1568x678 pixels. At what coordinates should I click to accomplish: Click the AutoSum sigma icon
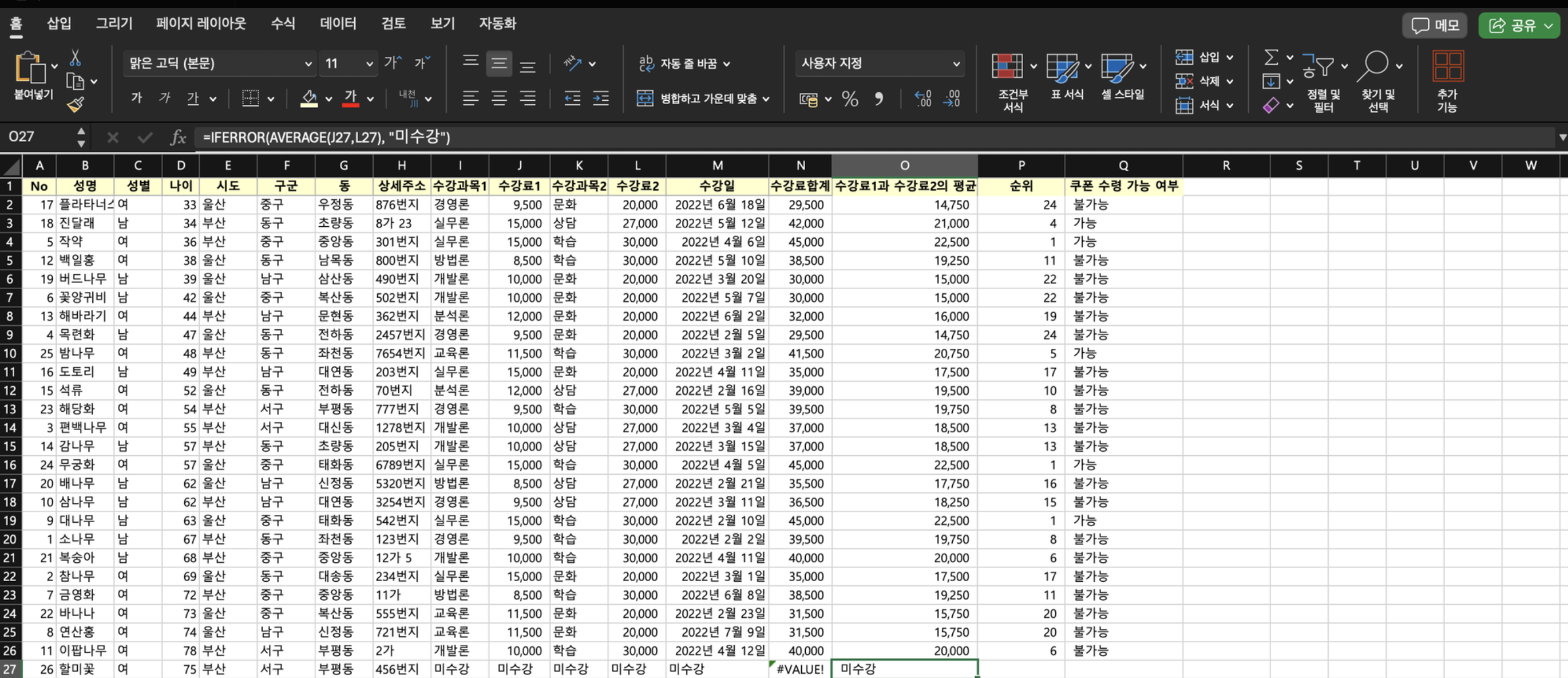pos(1271,57)
